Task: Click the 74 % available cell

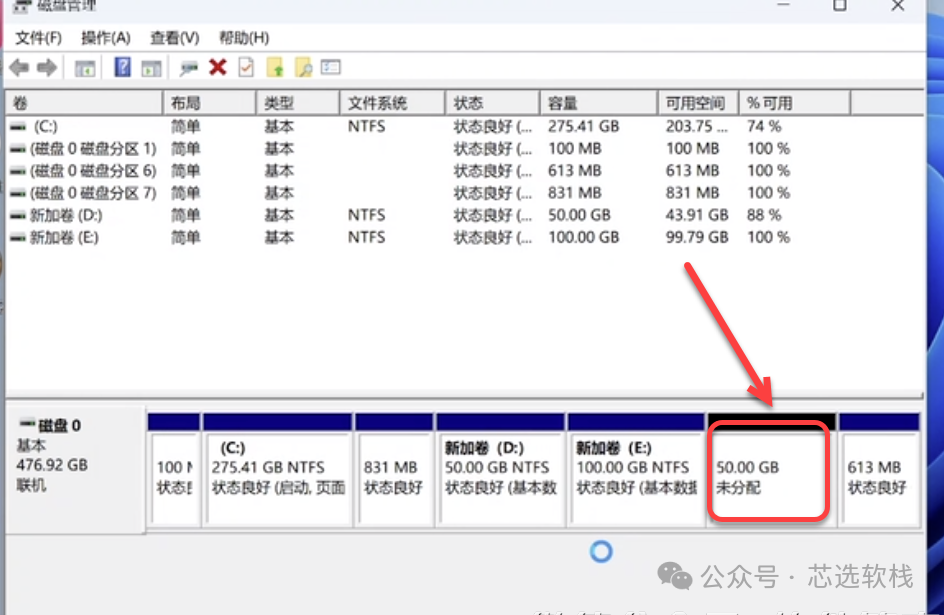Action: click(764, 126)
